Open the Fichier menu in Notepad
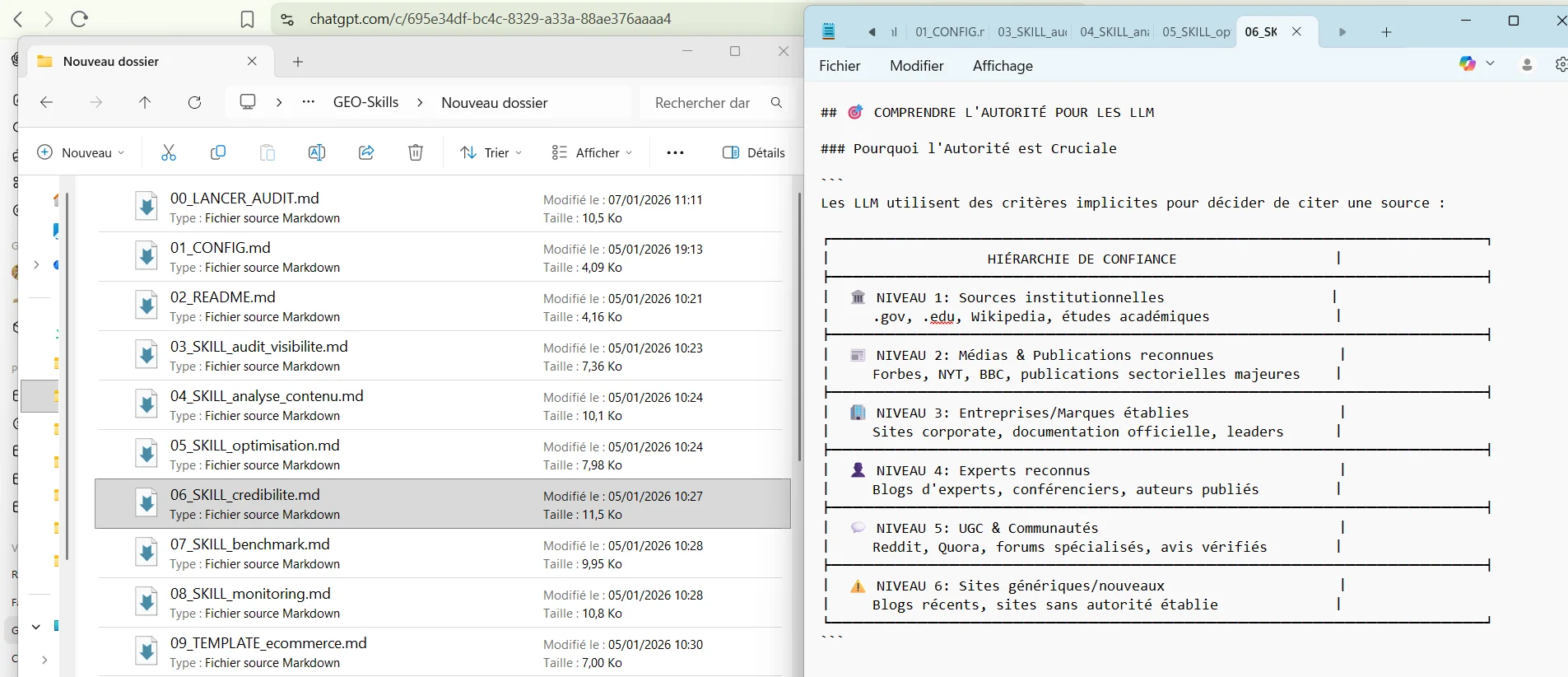The width and height of the screenshot is (1568, 677). (840, 66)
